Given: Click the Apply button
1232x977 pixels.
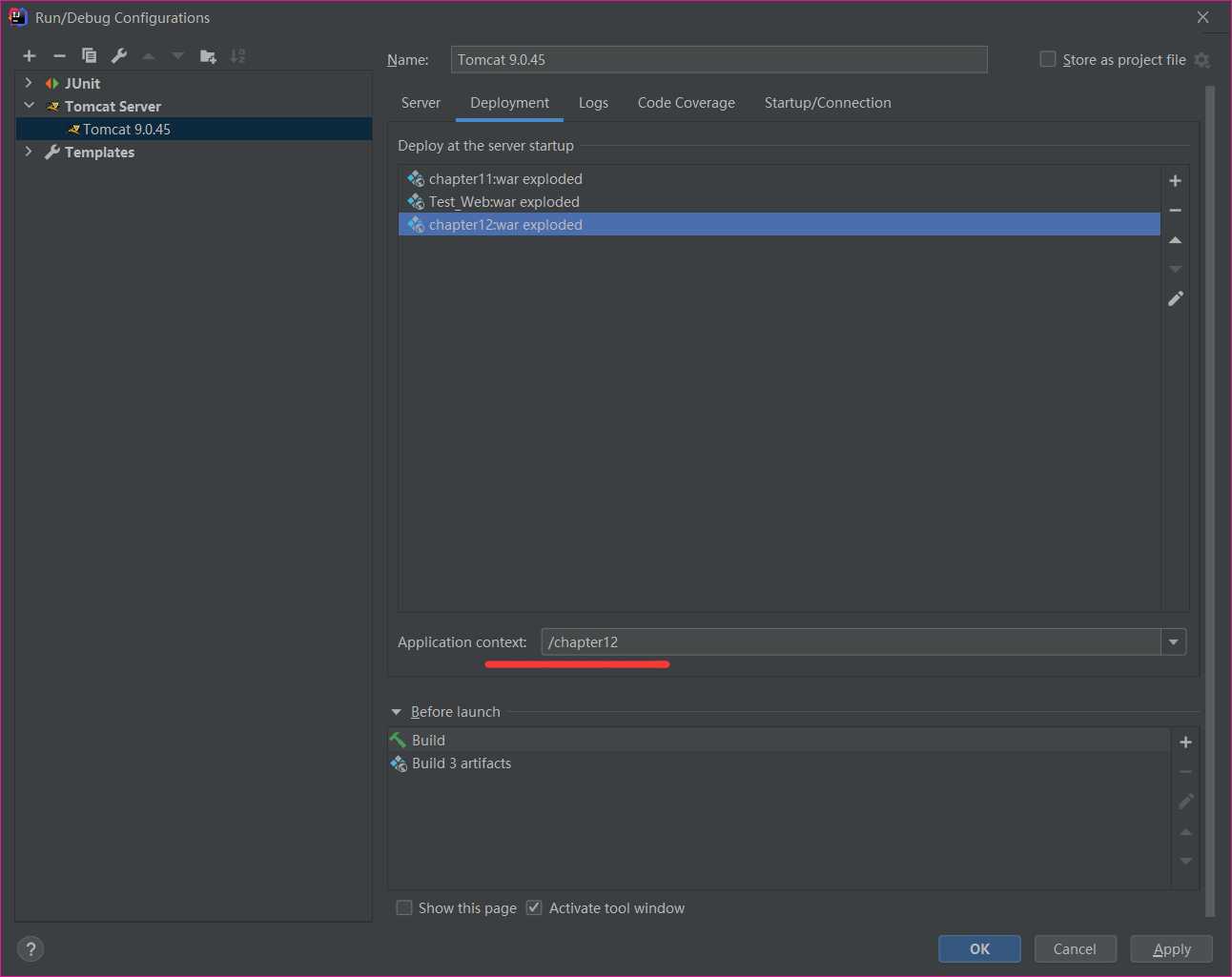Looking at the screenshot, I should 1171,949.
